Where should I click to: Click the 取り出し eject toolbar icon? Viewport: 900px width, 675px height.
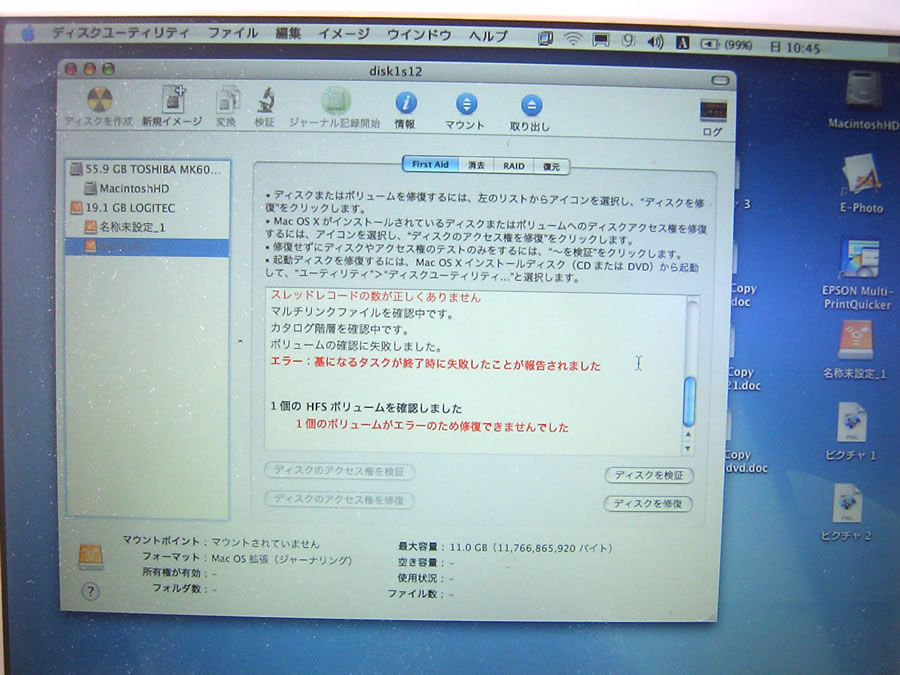(531, 106)
